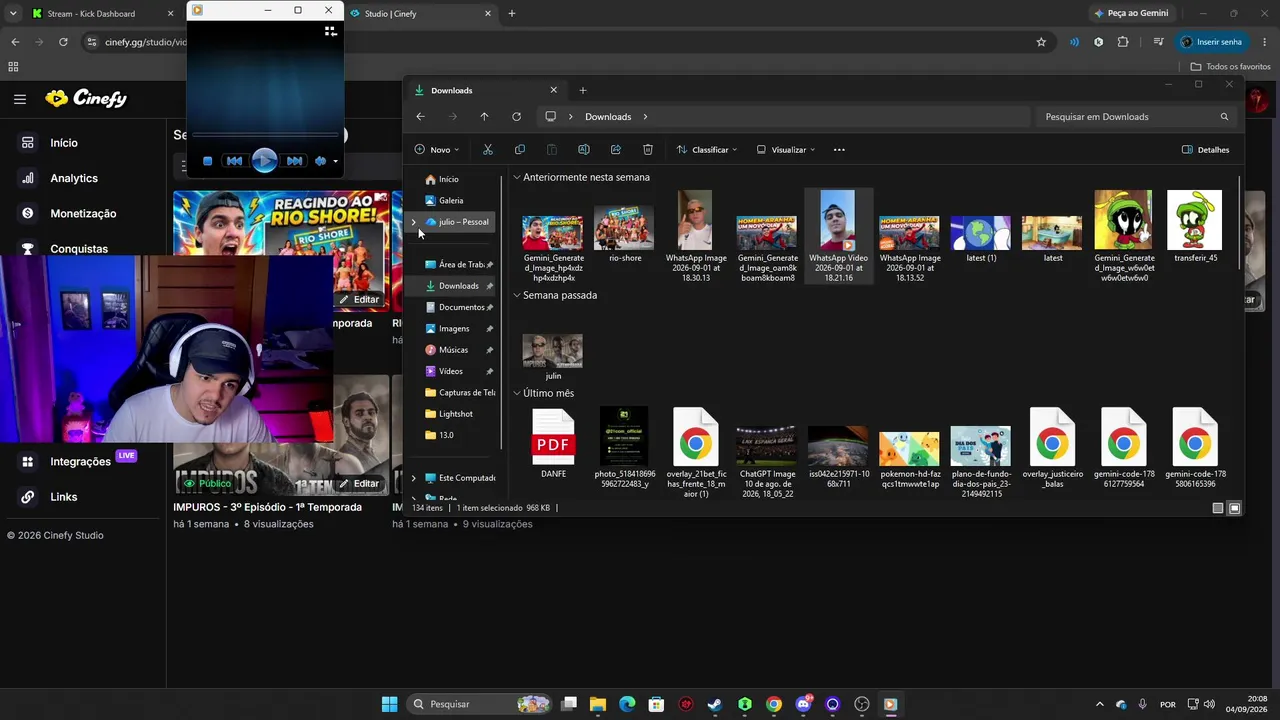The width and height of the screenshot is (1280, 720).
Task: Open the Cinefy hamburger menu
Action: click(x=20, y=99)
